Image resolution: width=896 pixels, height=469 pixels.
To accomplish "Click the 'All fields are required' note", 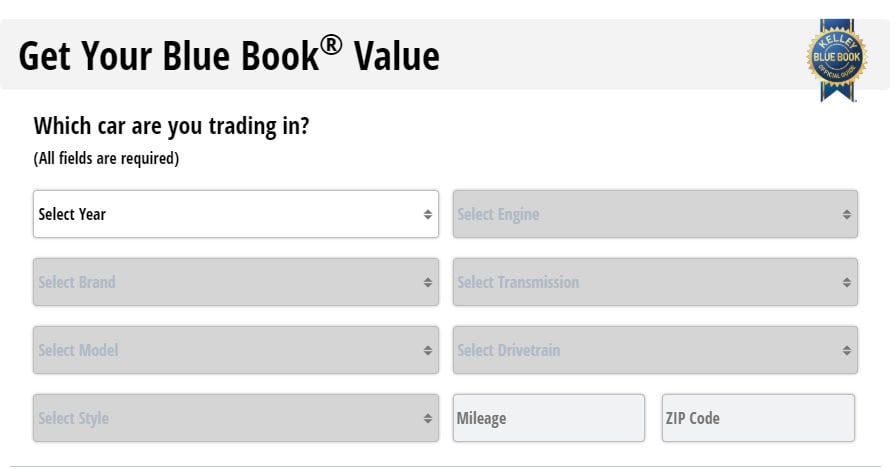I will tap(106, 158).
